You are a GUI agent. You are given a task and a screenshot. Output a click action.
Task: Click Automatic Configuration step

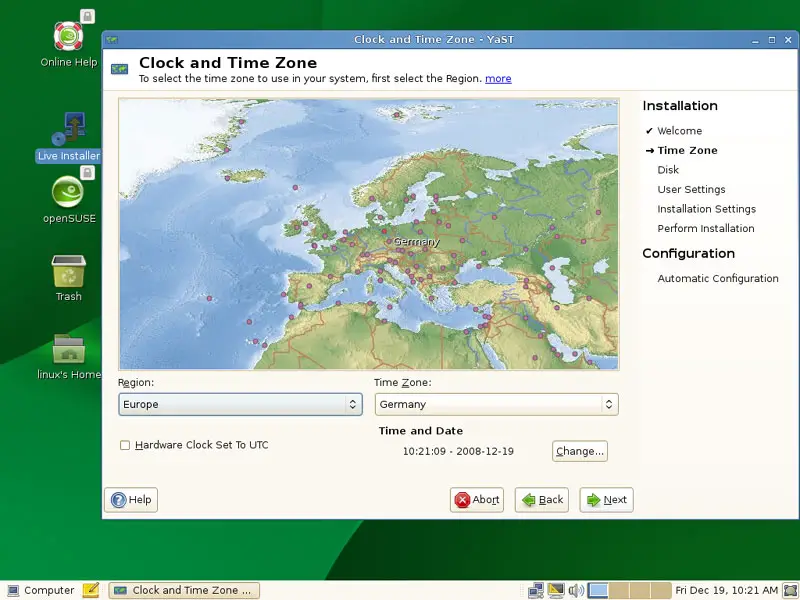(x=718, y=278)
